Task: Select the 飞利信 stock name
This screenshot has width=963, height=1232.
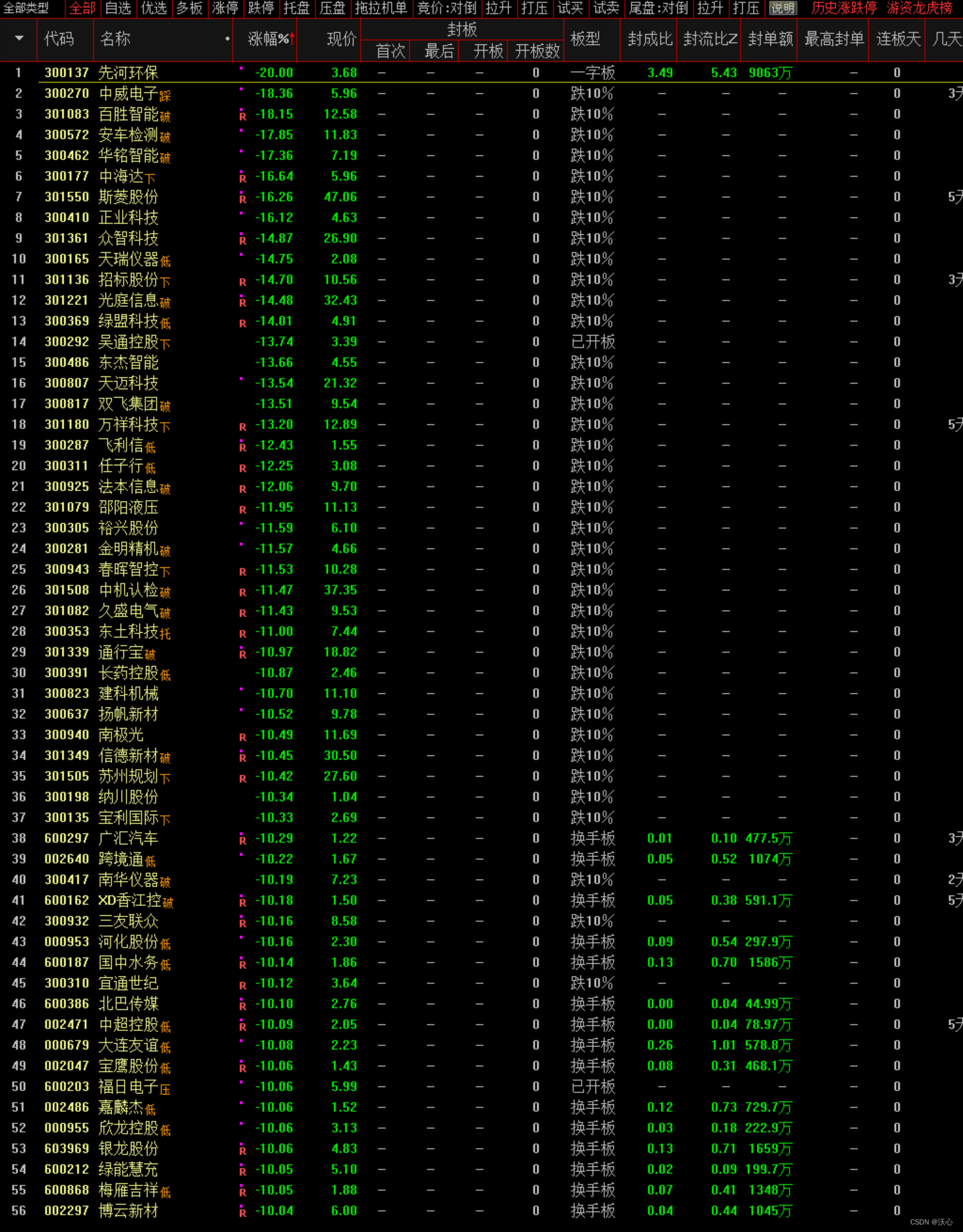Action: [121, 446]
